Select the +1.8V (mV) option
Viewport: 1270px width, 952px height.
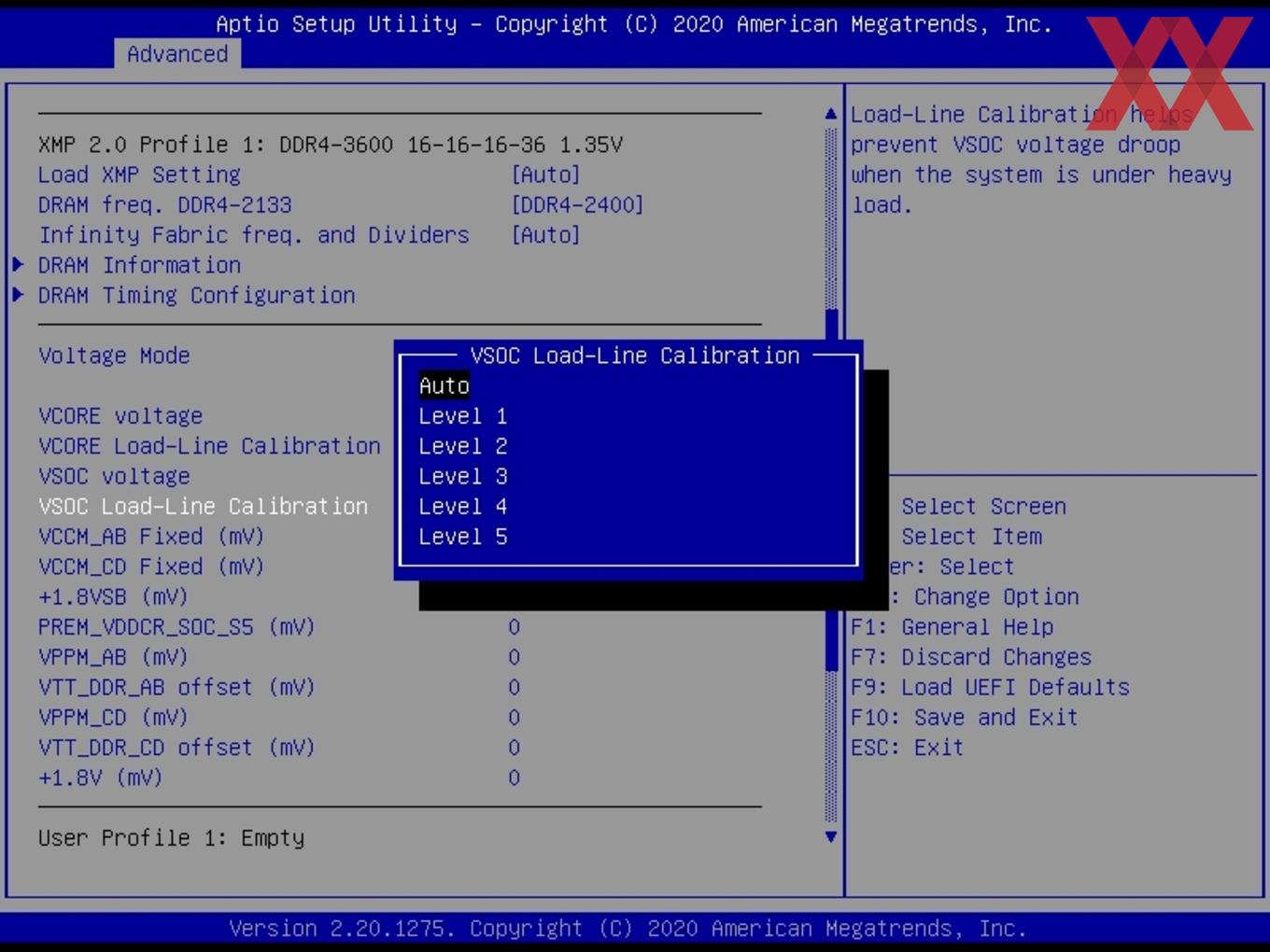pos(100,777)
